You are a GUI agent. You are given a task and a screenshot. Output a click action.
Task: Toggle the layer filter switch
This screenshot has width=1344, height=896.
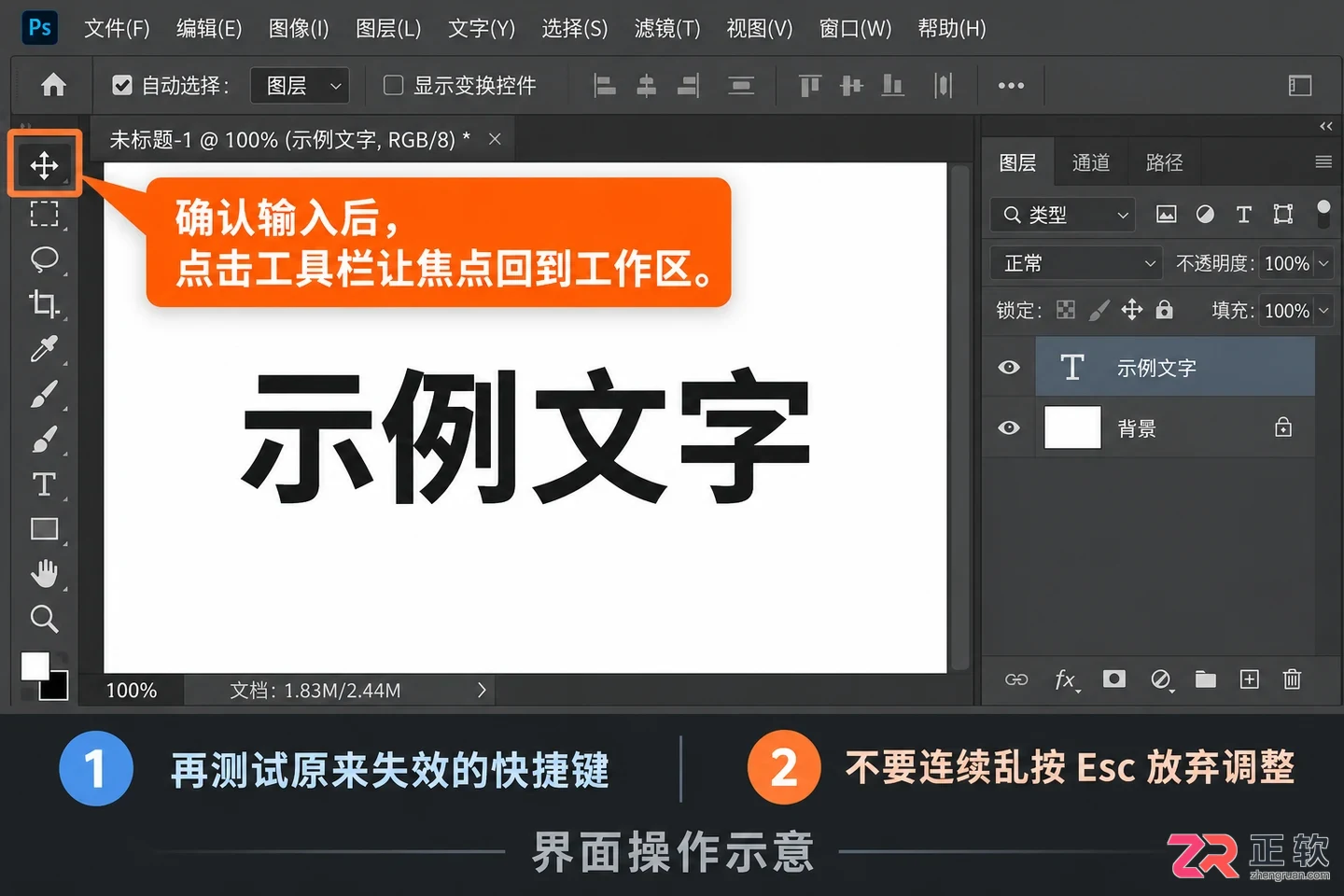pos(1323,214)
